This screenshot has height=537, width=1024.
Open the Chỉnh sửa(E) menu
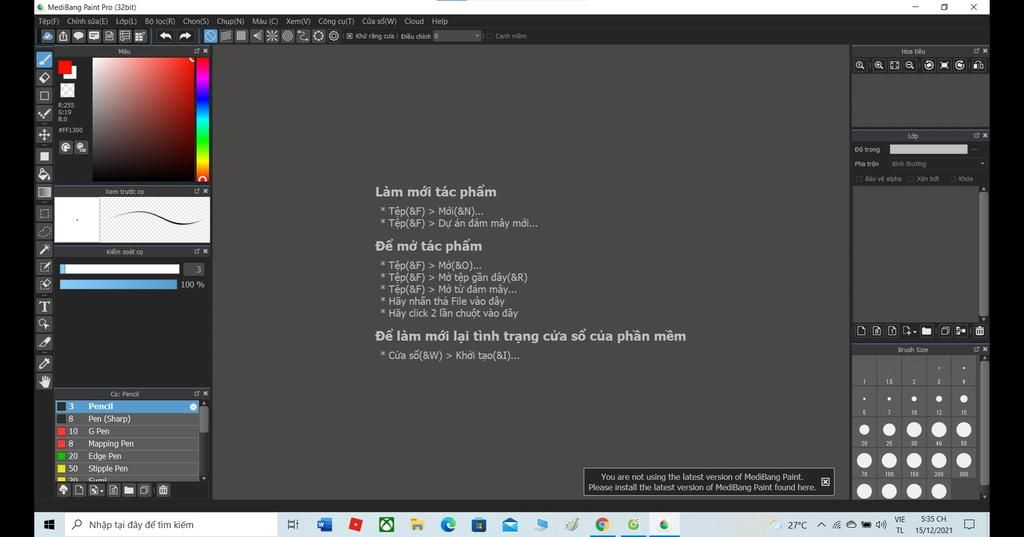[x=88, y=22]
